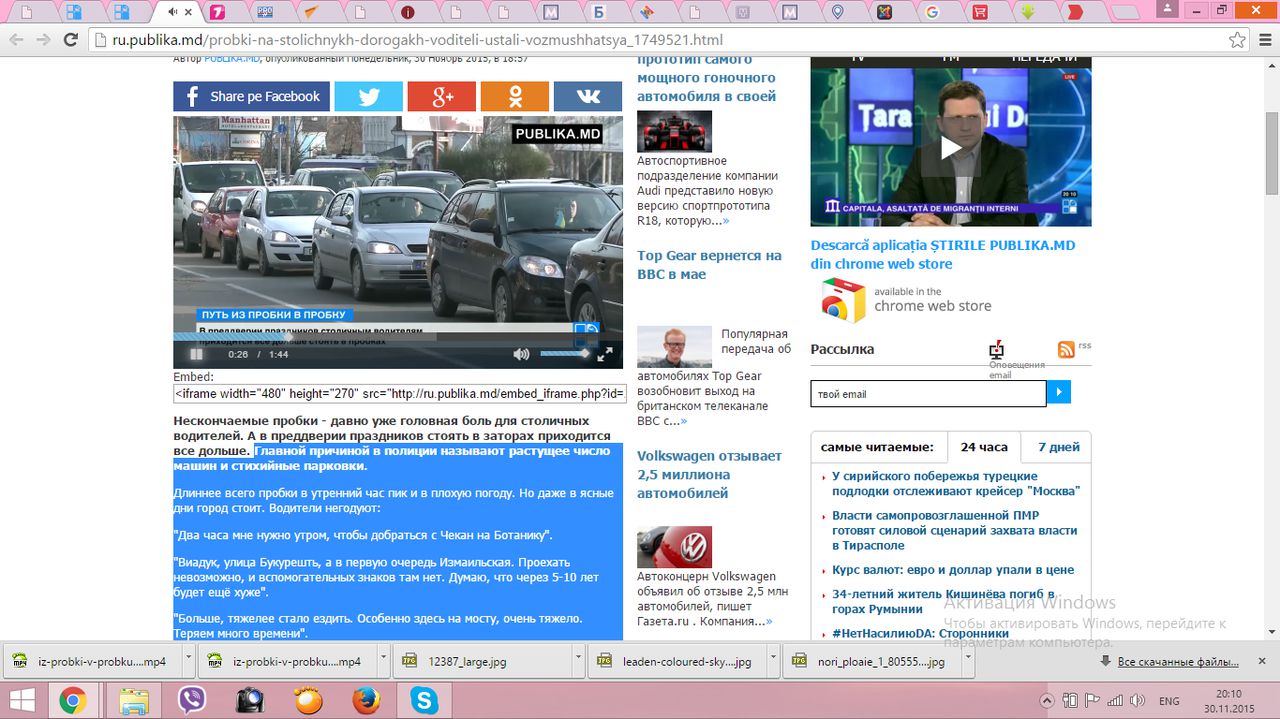This screenshot has height=719, width=1280.
Task: Adjust the video volume slider
Action: pyautogui.click(x=565, y=354)
